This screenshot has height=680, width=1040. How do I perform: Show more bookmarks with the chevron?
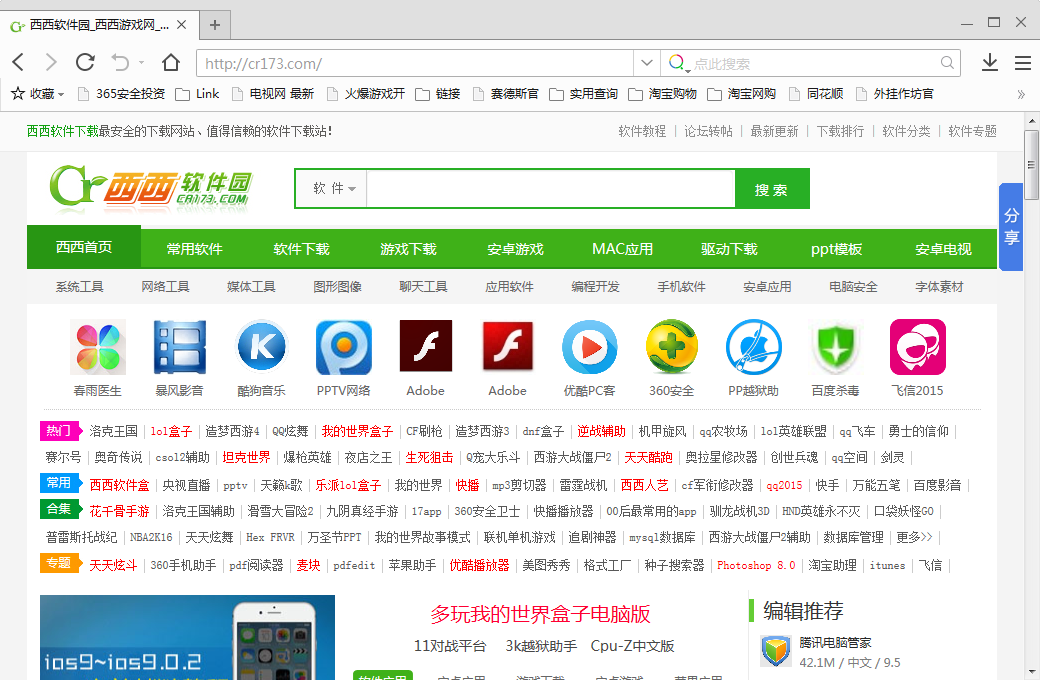pyautogui.click(x=1021, y=94)
